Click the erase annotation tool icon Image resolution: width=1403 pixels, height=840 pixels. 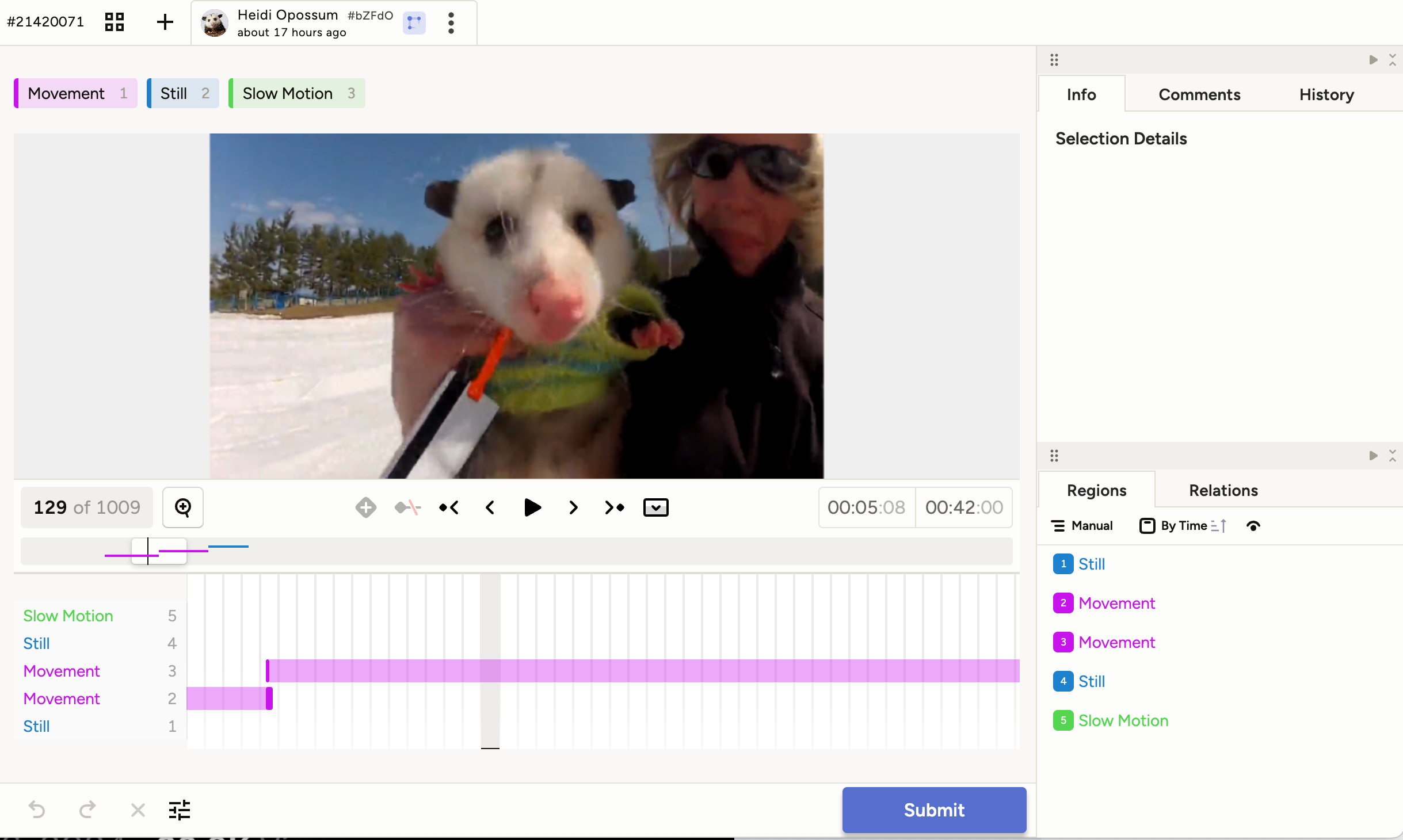(x=407, y=507)
